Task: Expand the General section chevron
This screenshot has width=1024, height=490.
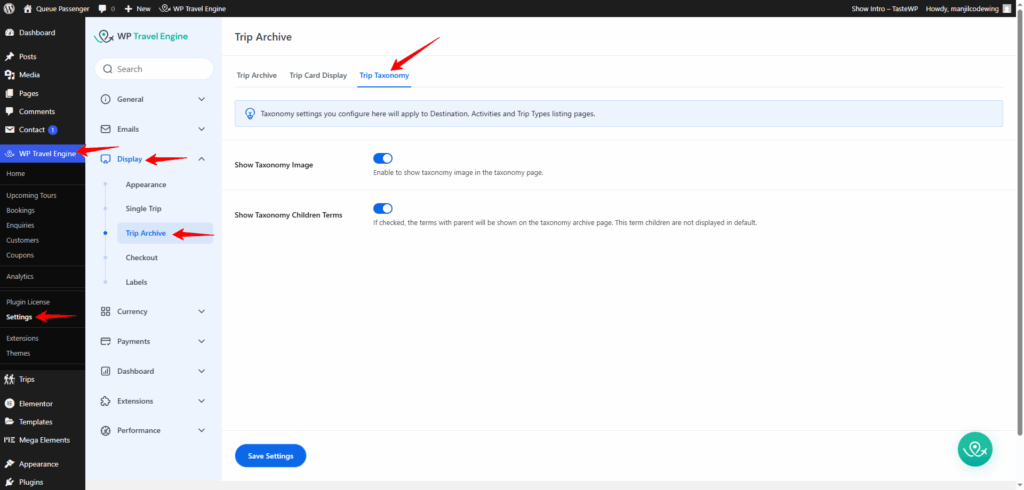Action: 201,99
